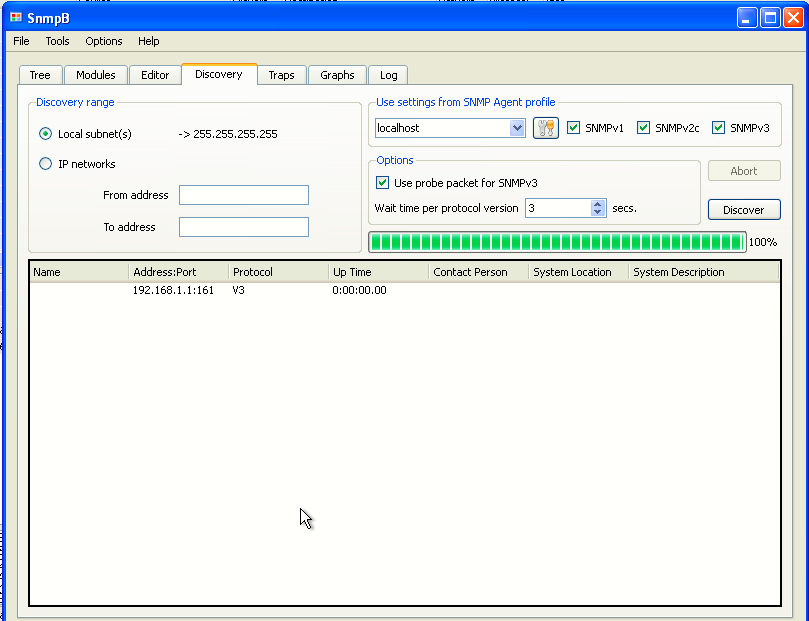Click the To address input field

tap(244, 227)
